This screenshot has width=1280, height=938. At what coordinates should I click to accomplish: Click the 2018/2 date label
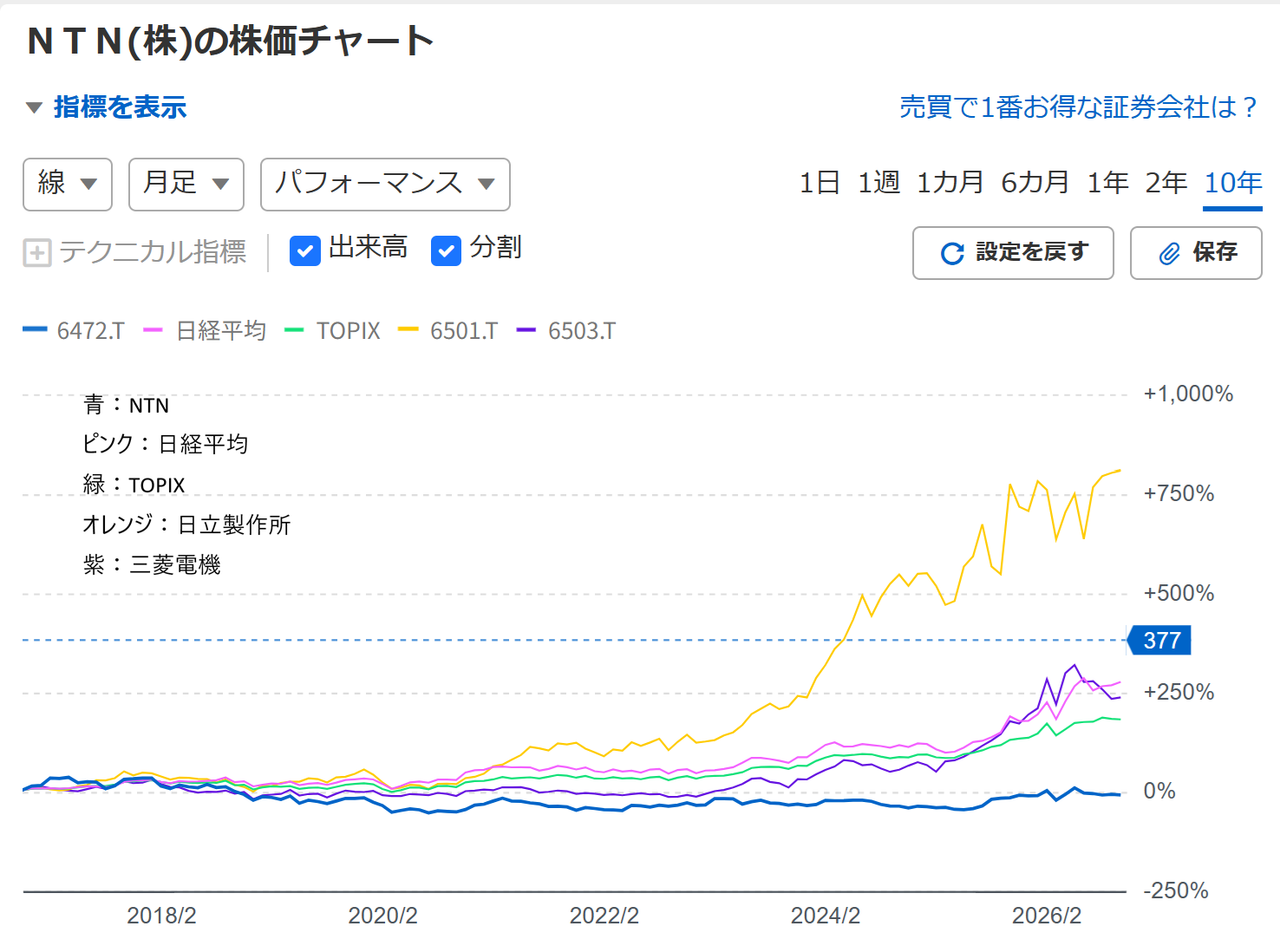[x=161, y=917]
